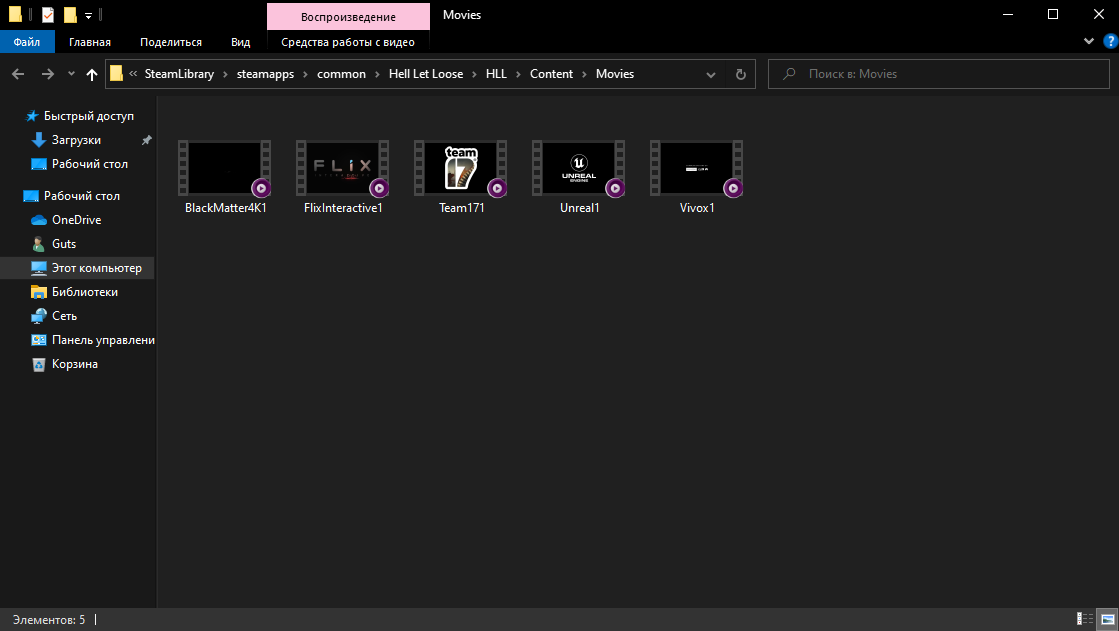Open Загрузки folder in sidebar
Image resolution: width=1119 pixels, height=631 pixels.
(x=76, y=140)
